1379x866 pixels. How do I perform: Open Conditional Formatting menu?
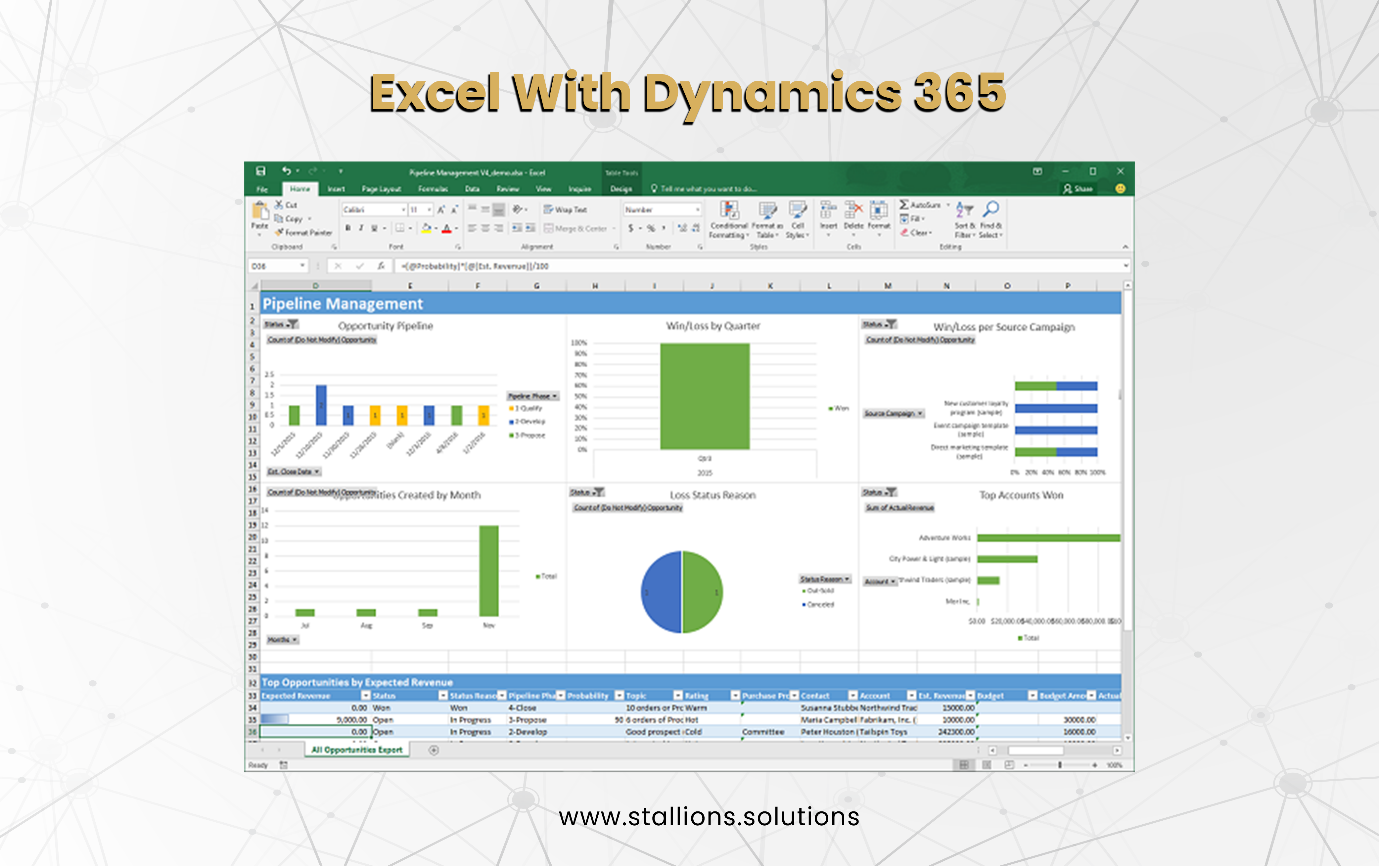point(729,219)
